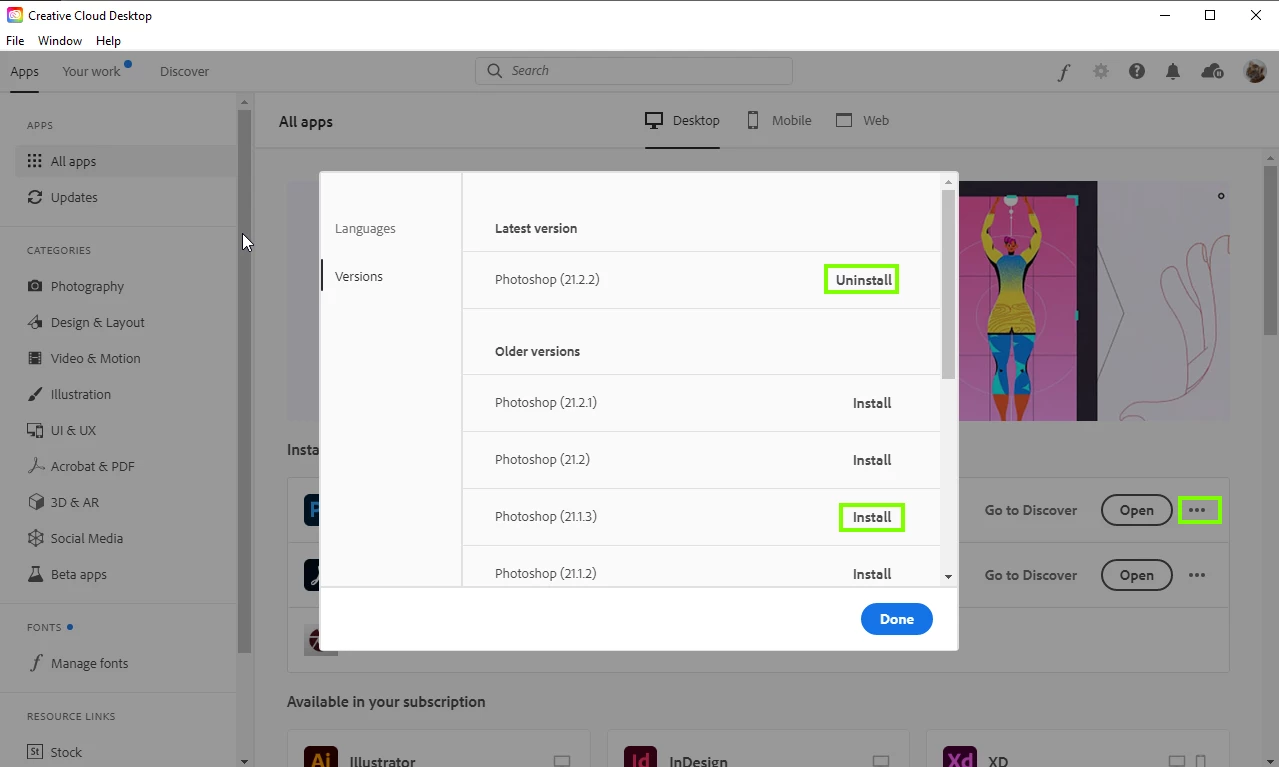The width and height of the screenshot is (1279, 767).
Task: Switch to the Discover tab
Action: click(185, 72)
